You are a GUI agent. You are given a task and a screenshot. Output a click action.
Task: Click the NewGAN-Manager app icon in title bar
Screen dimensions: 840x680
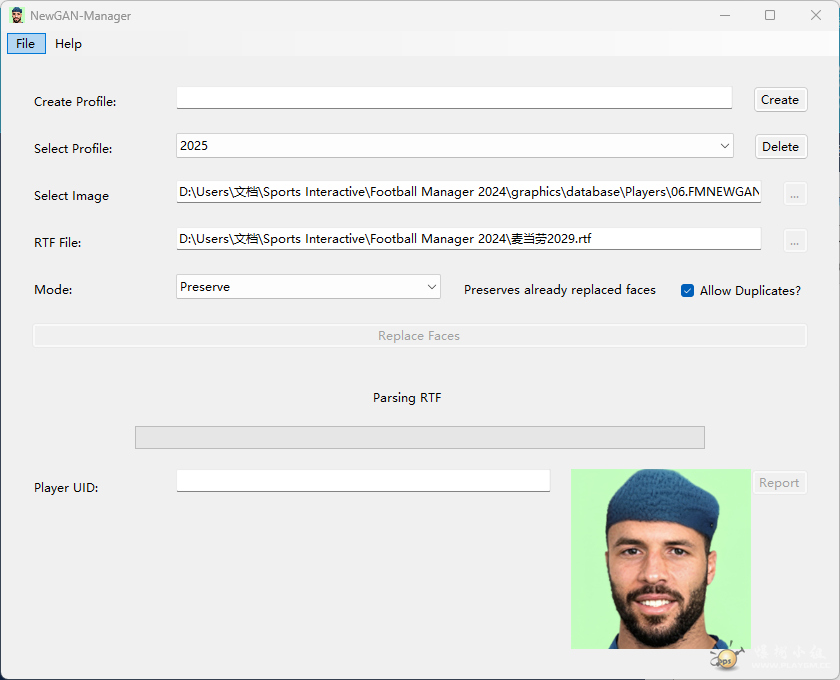[x=17, y=16]
